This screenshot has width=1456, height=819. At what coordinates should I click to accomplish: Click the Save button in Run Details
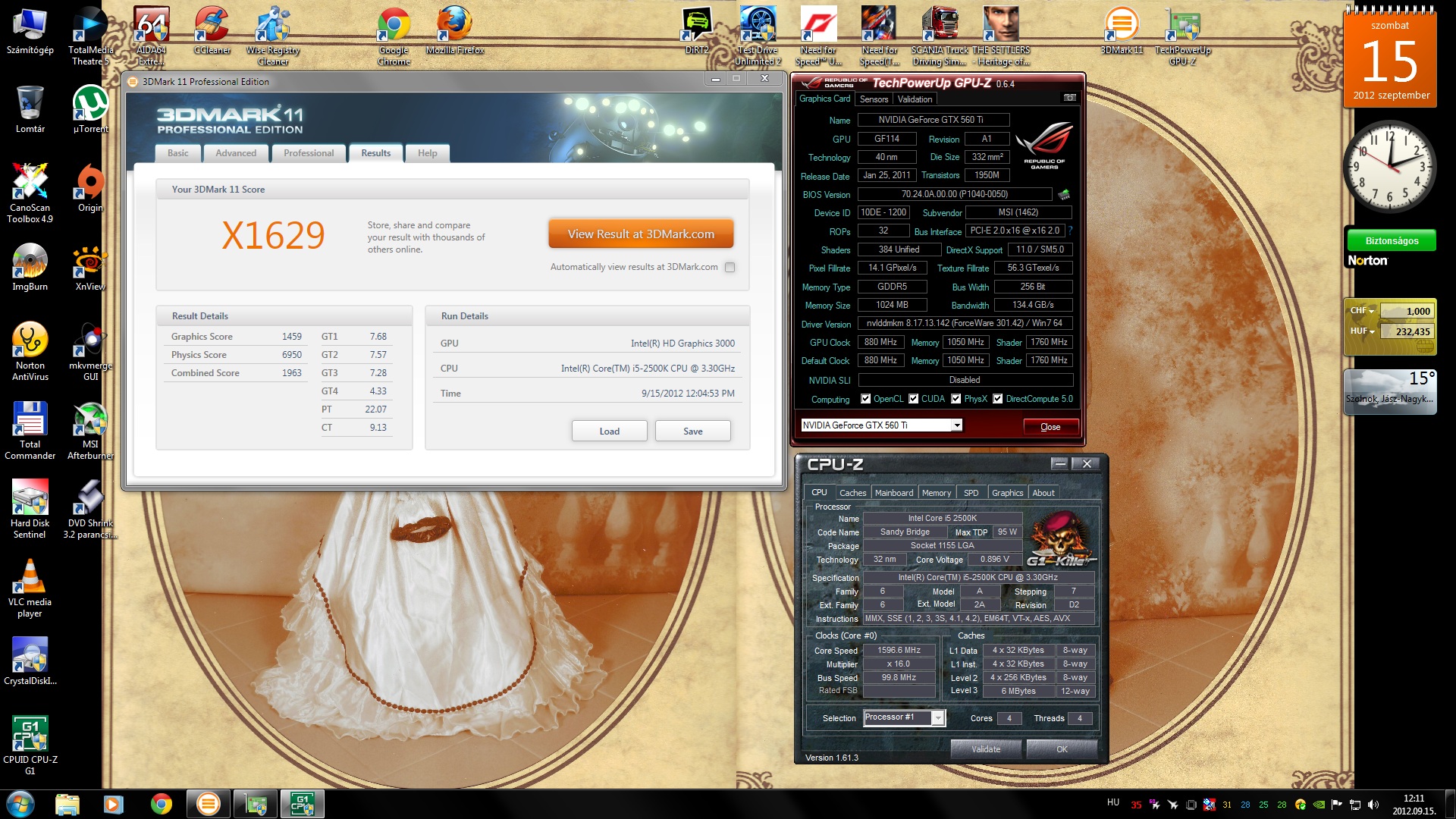tap(693, 431)
